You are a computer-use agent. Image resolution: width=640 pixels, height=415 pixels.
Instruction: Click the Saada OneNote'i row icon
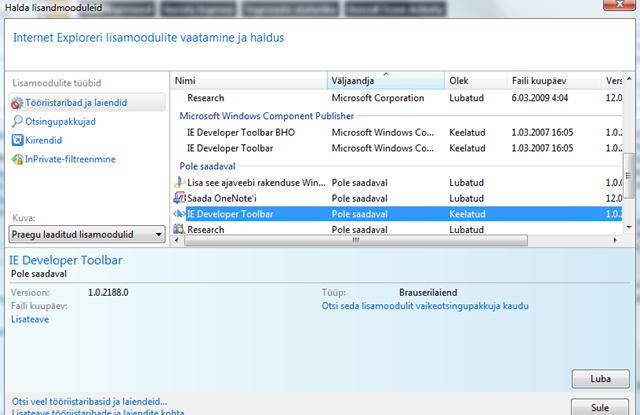[179, 198]
